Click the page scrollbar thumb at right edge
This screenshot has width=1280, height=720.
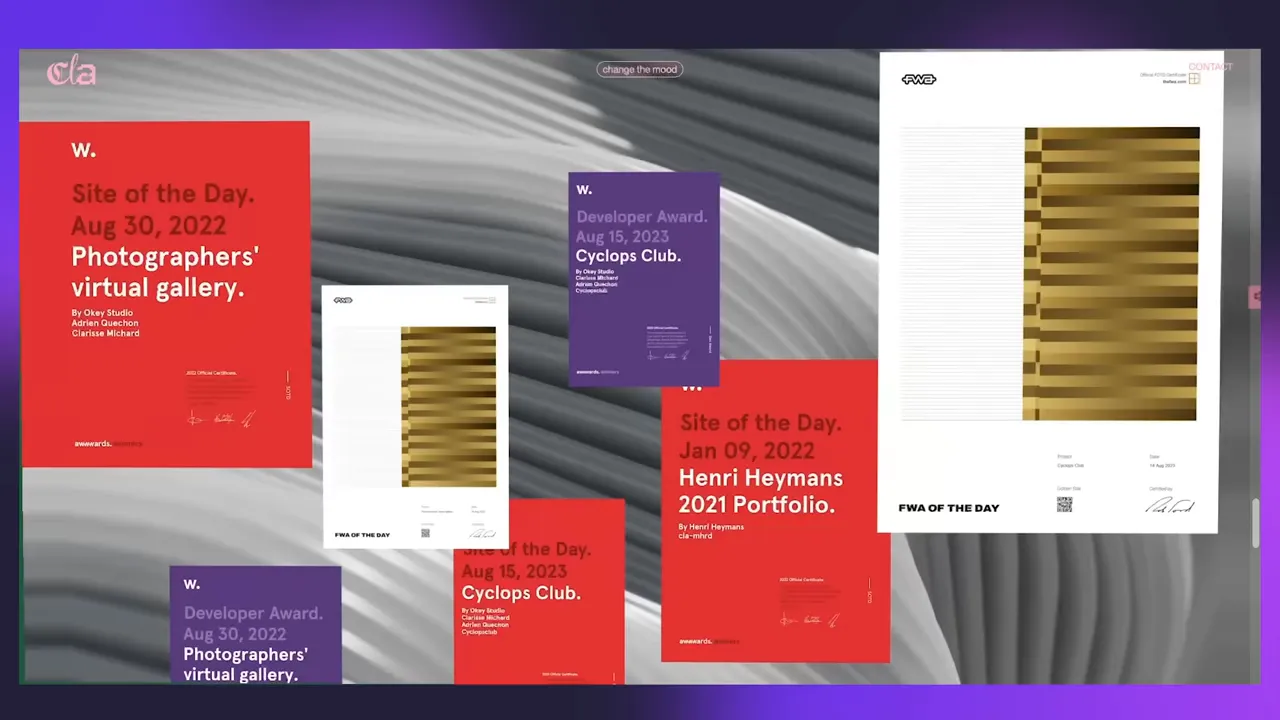(1256, 522)
